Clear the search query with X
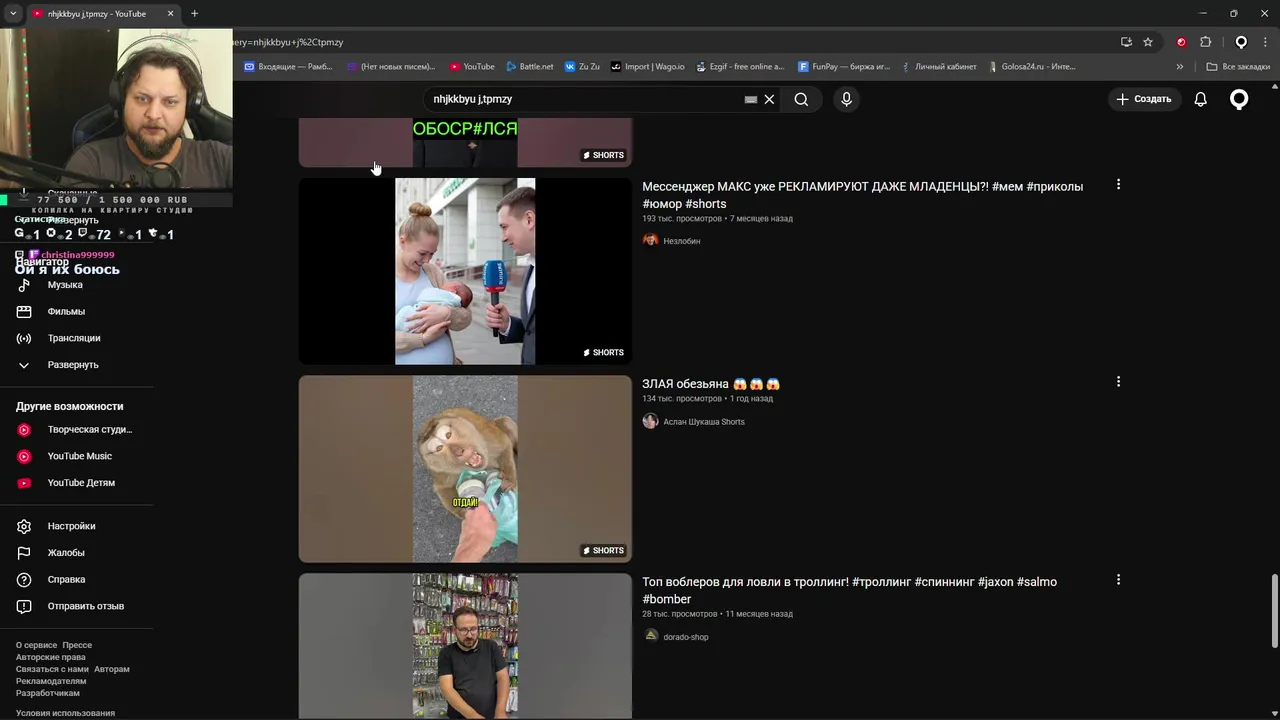 tap(769, 99)
